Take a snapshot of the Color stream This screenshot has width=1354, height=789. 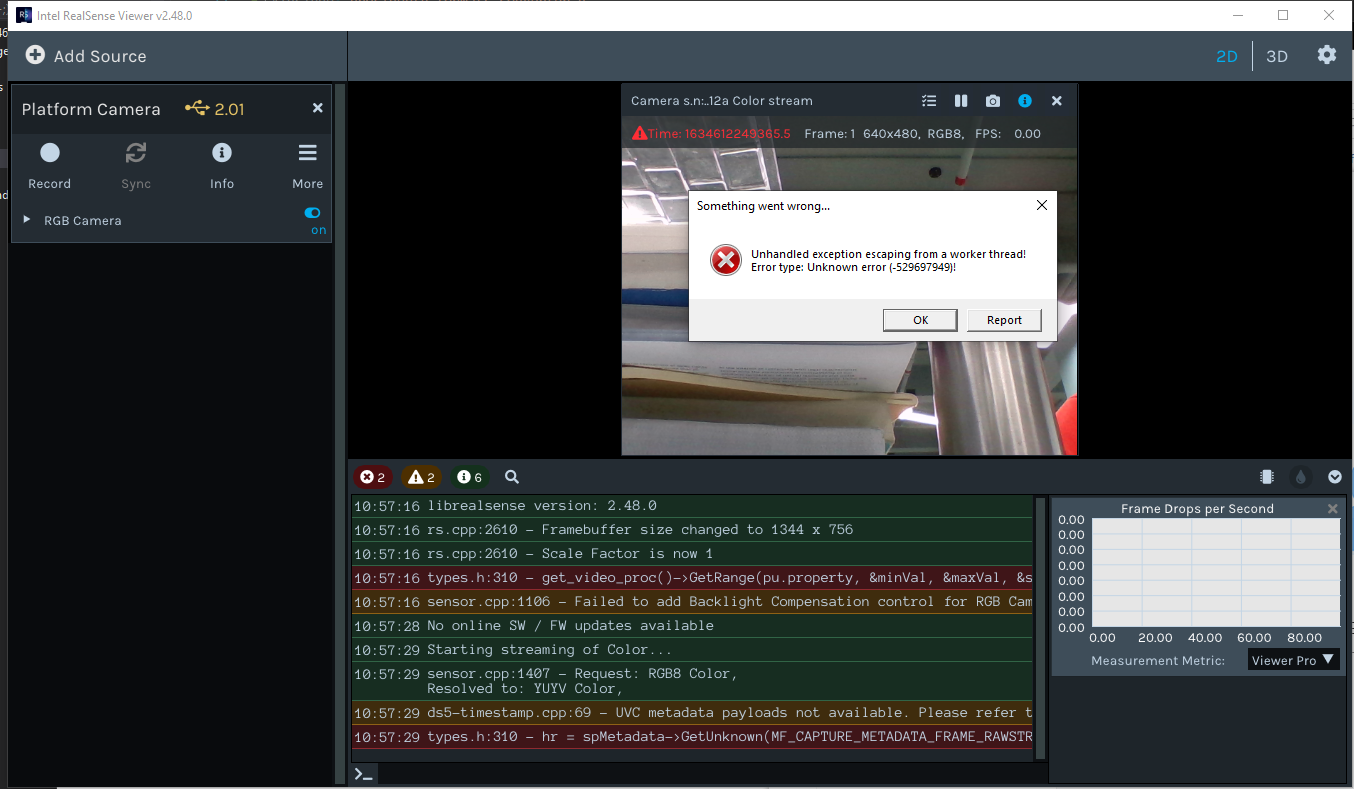992,100
